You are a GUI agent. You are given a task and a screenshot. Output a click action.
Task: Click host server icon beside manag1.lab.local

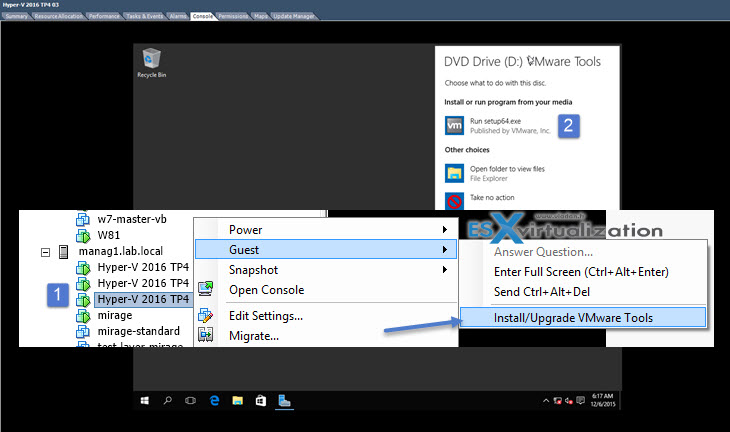click(x=64, y=252)
